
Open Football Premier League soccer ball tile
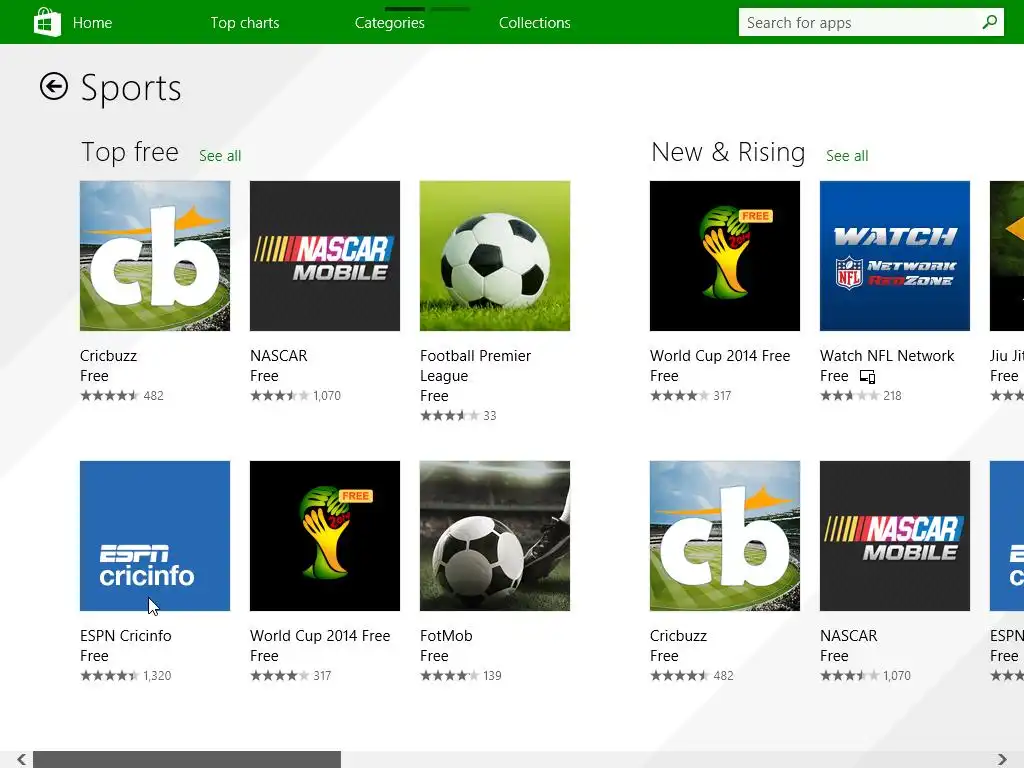(x=494, y=256)
